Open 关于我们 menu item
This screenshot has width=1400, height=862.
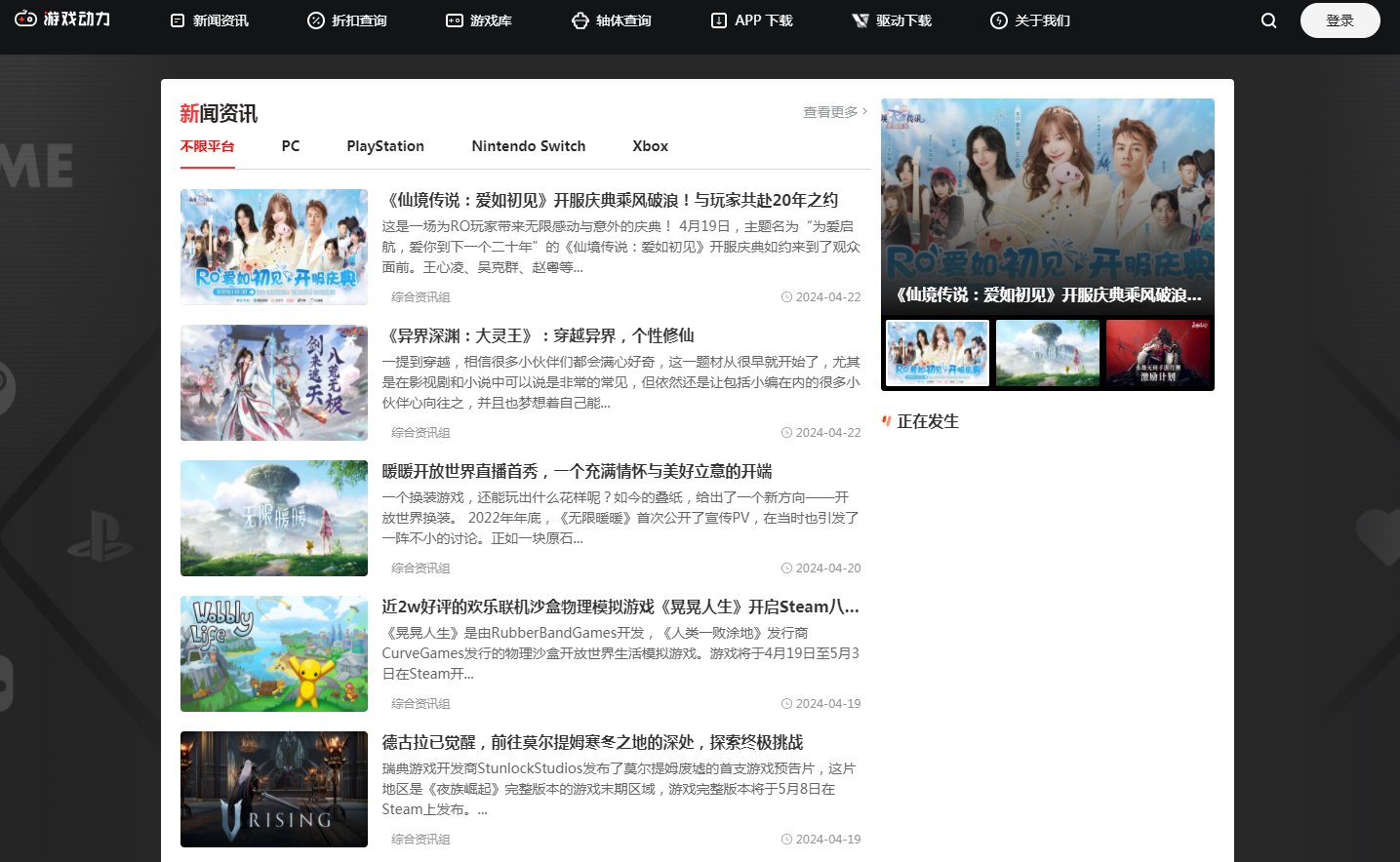(1042, 20)
